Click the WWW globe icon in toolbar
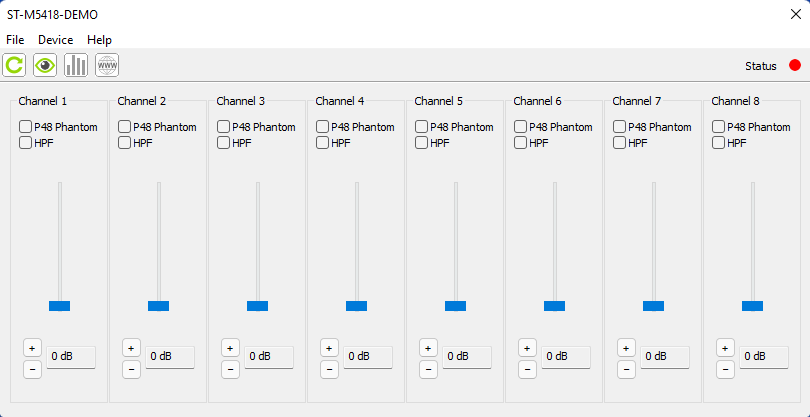Viewport: 810px width, 417px height. [107, 66]
